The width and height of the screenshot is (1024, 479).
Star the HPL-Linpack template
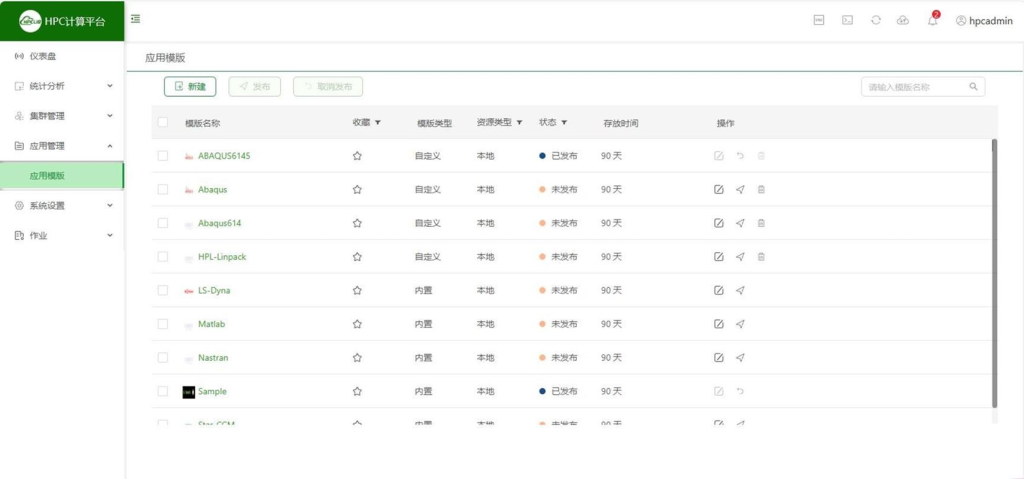357,257
